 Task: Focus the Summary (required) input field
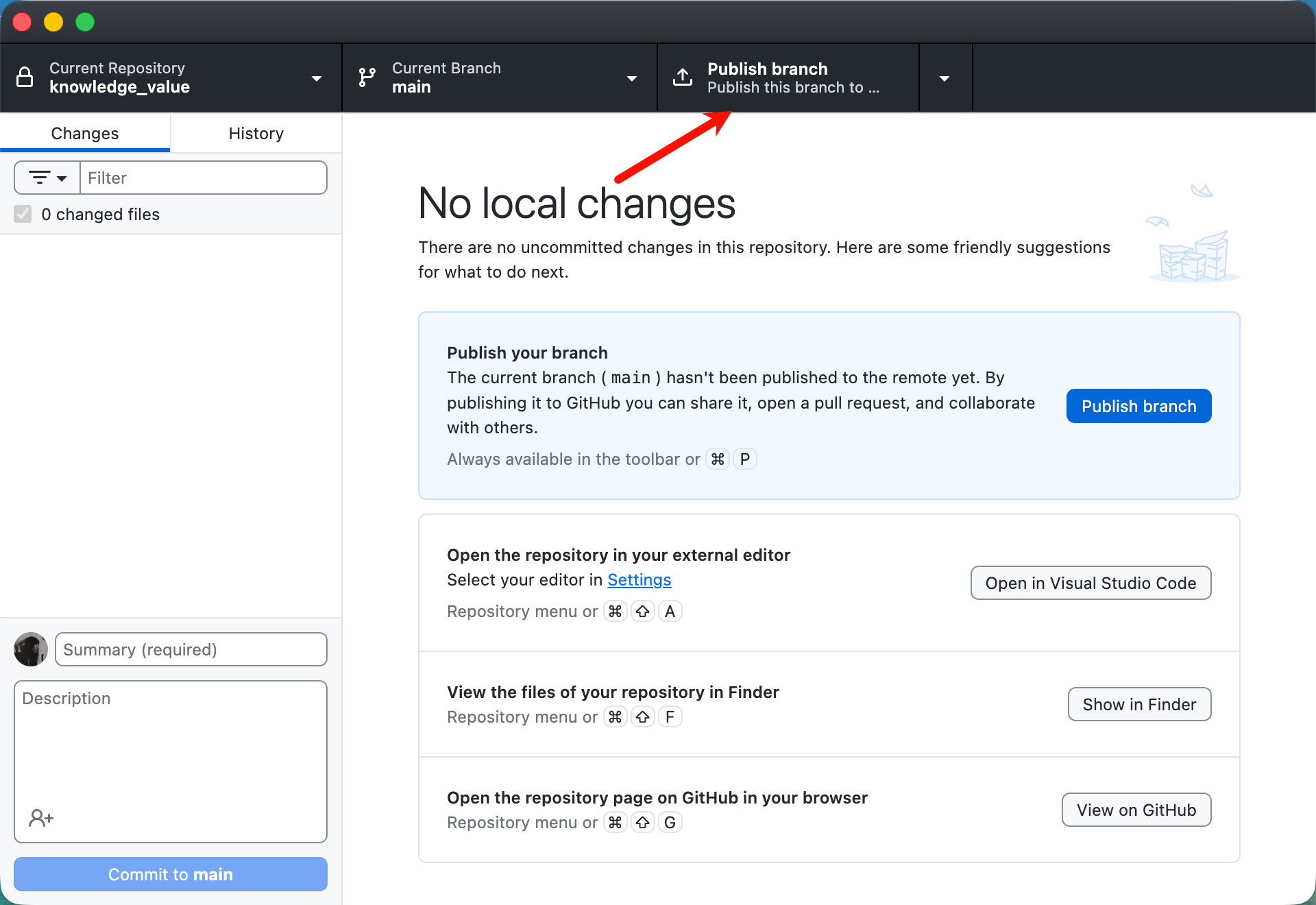coord(191,649)
